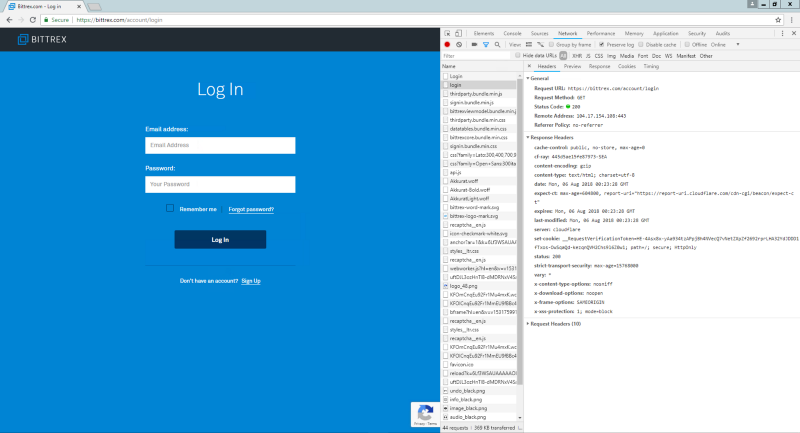This screenshot has width=800, height=433.
Task: Close the DevTools panel
Action: [x=794, y=34]
